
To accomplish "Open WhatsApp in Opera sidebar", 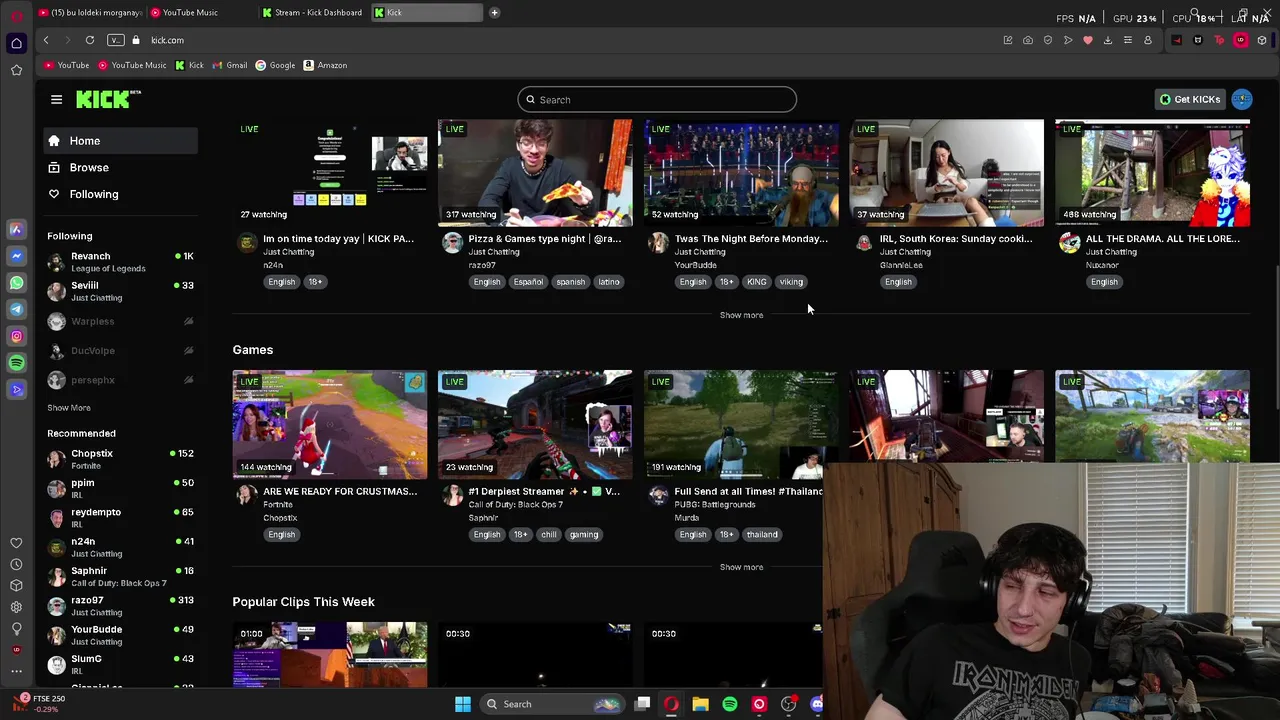I will [x=16, y=283].
